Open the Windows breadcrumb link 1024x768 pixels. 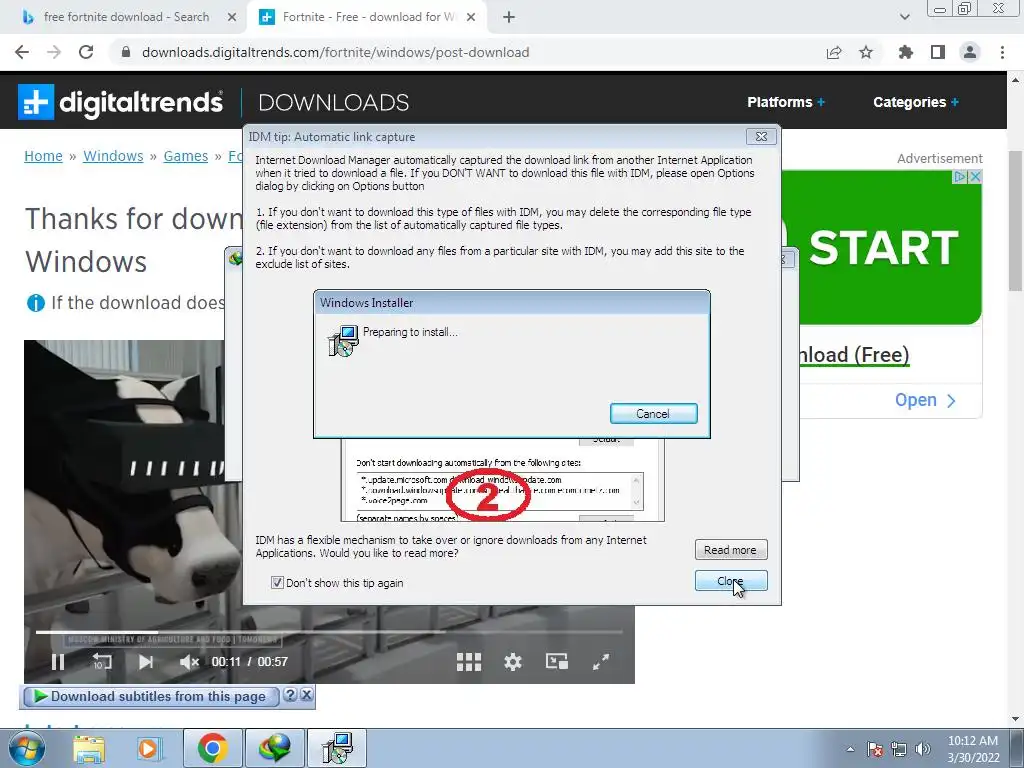[113, 156]
